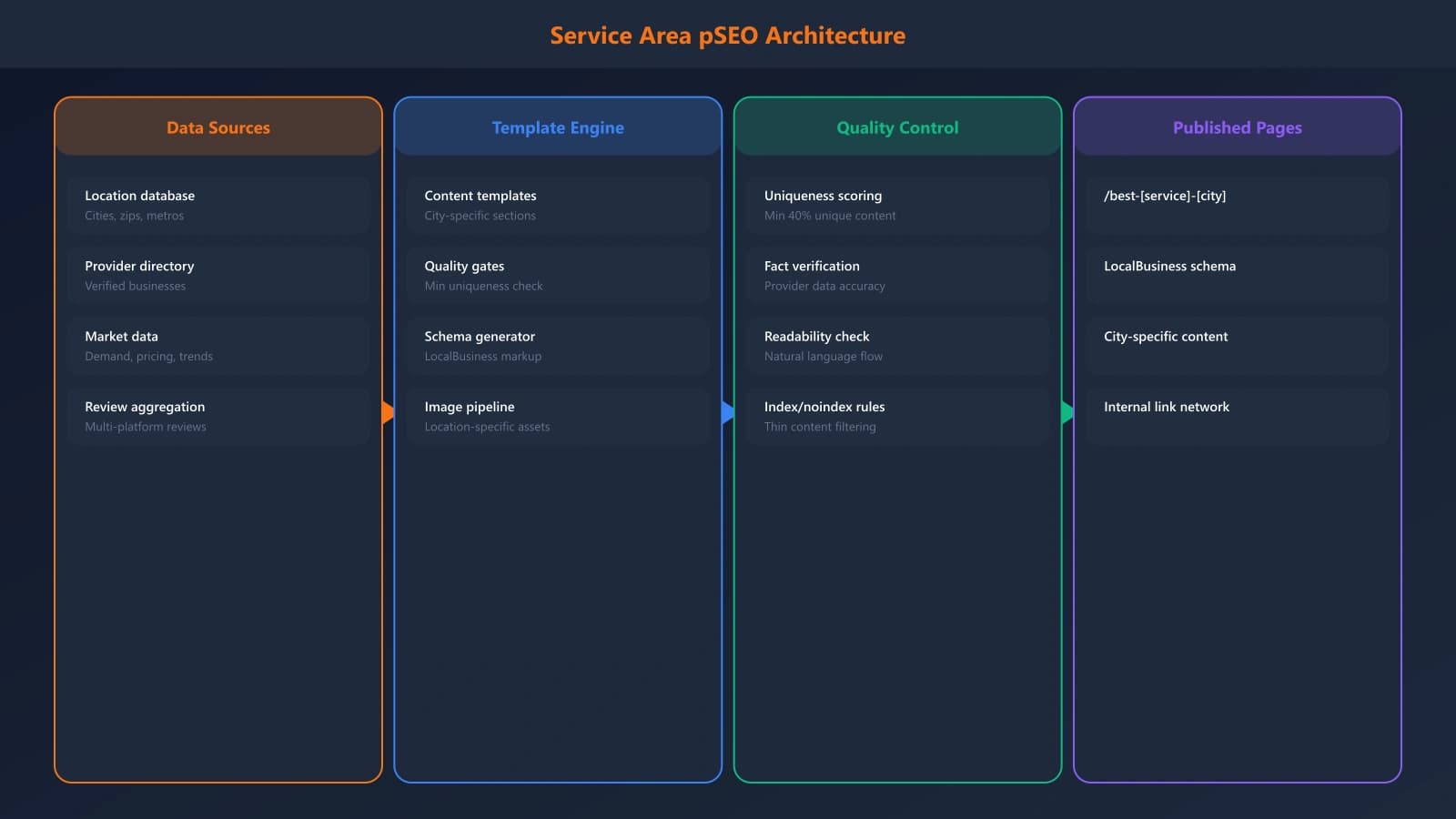
Task: Select Review aggregation under Data Sources
Action: pos(218,415)
